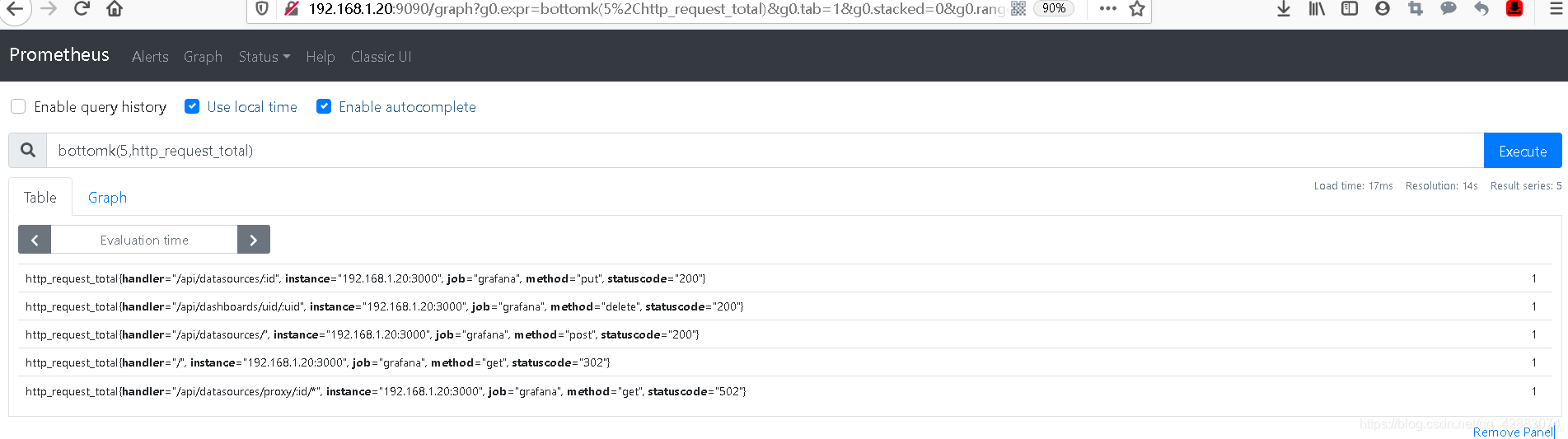Step evaluation time backward

pyautogui.click(x=35, y=240)
